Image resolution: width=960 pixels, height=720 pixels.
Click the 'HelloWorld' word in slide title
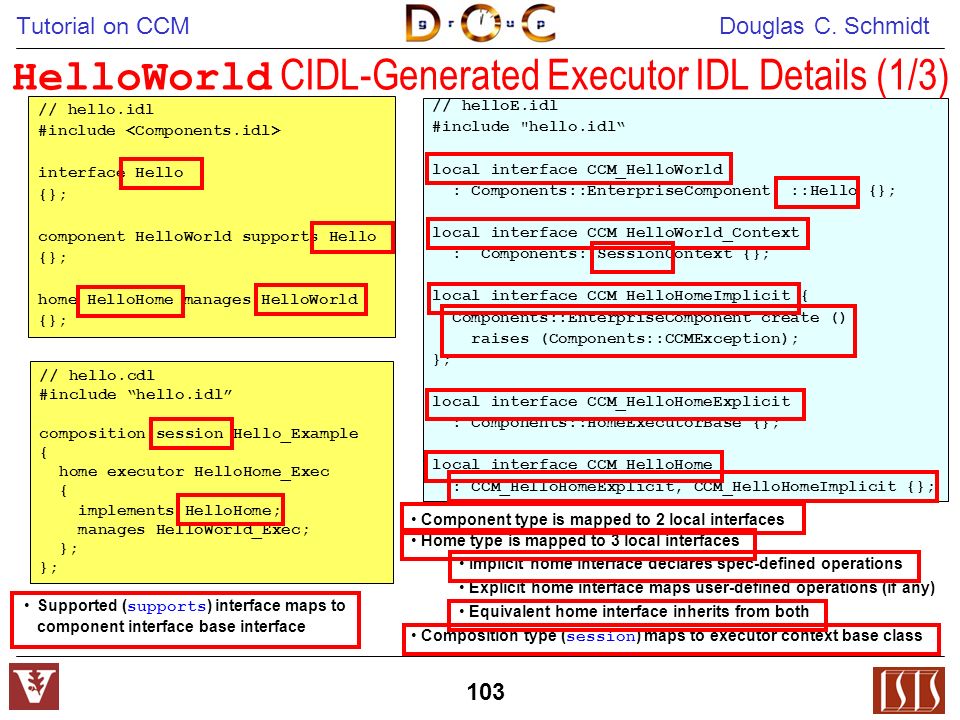(142, 77)
